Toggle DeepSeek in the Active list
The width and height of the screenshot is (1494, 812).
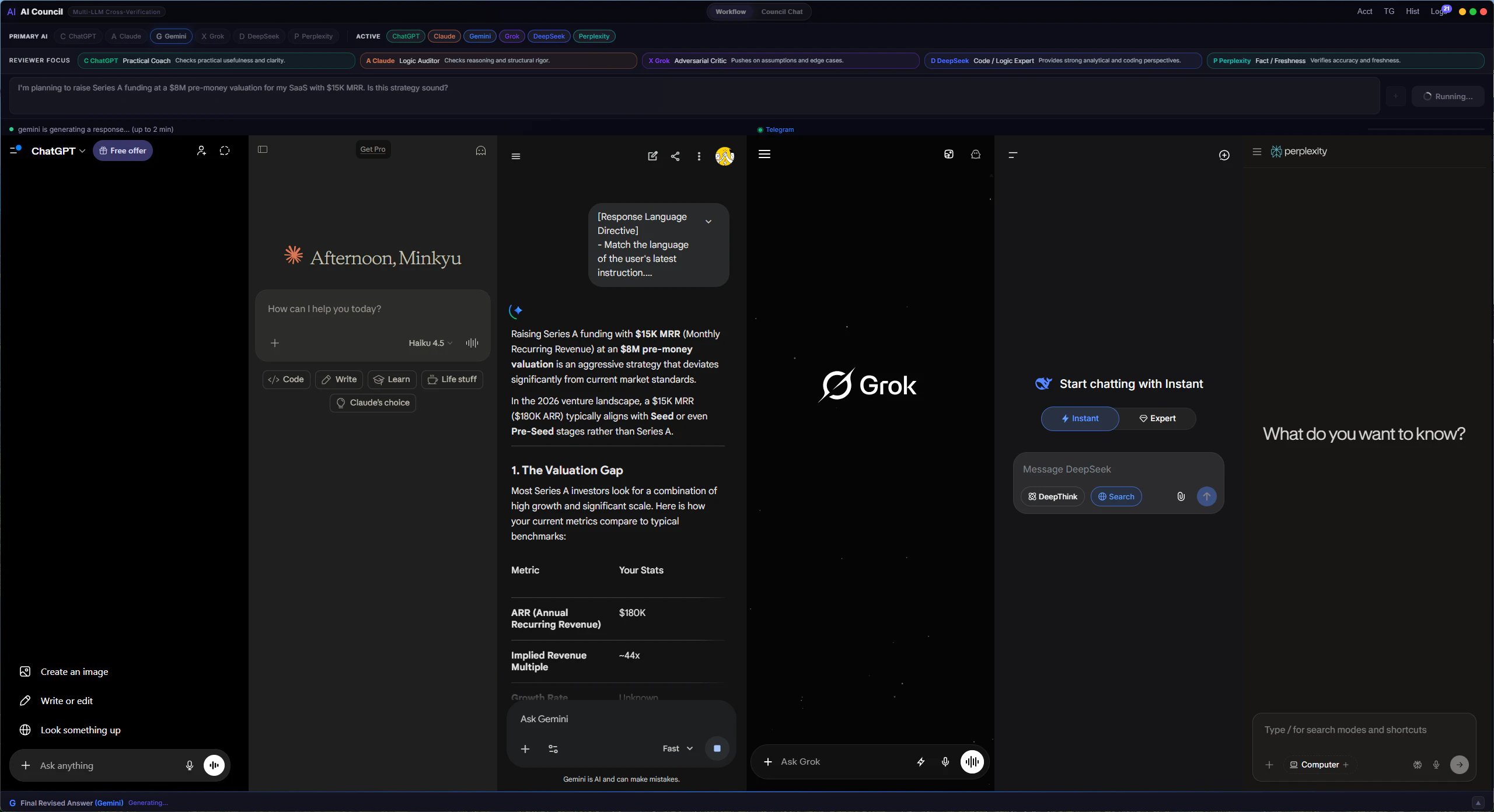pos(549,36)
